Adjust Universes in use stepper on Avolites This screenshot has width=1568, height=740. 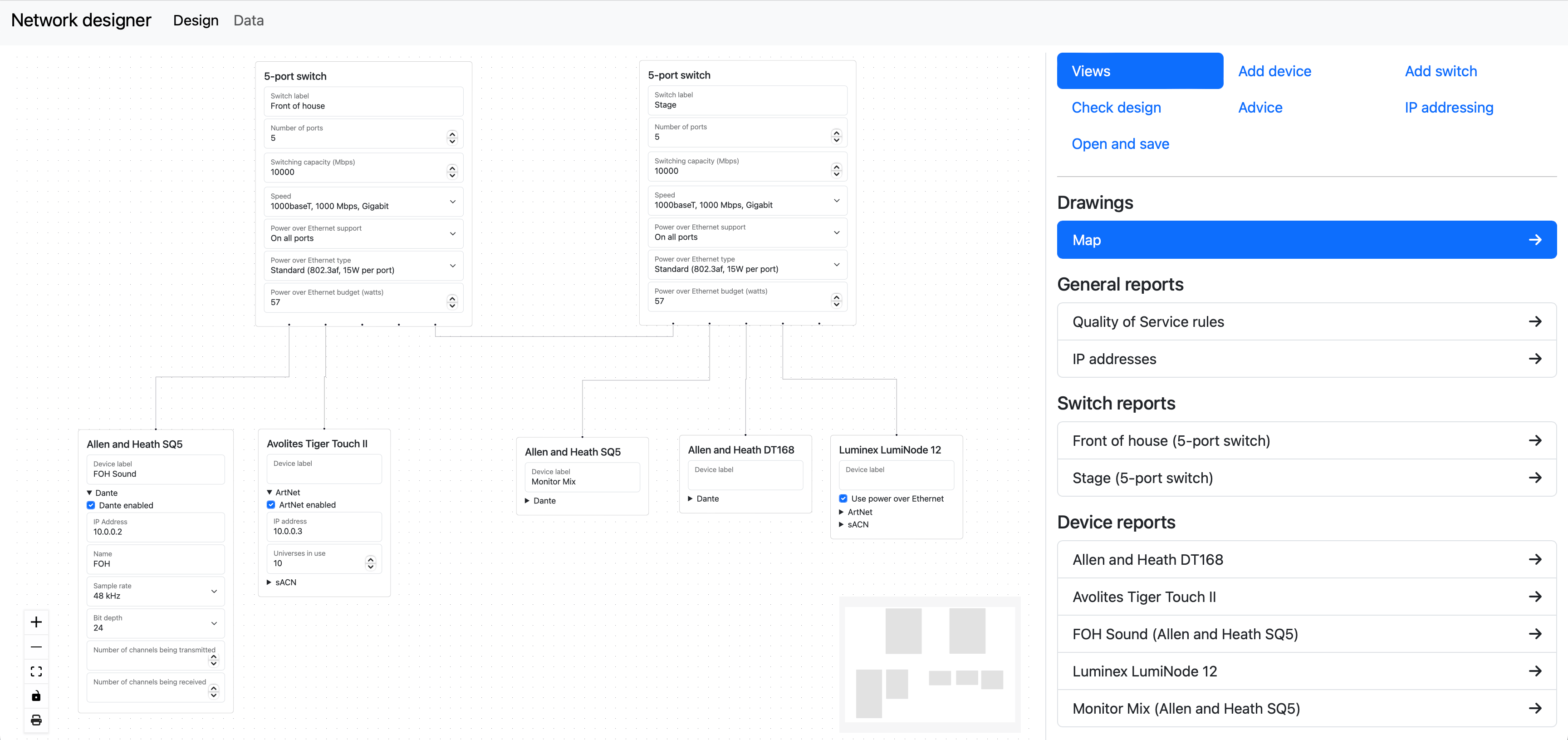[x=370, y=563]
